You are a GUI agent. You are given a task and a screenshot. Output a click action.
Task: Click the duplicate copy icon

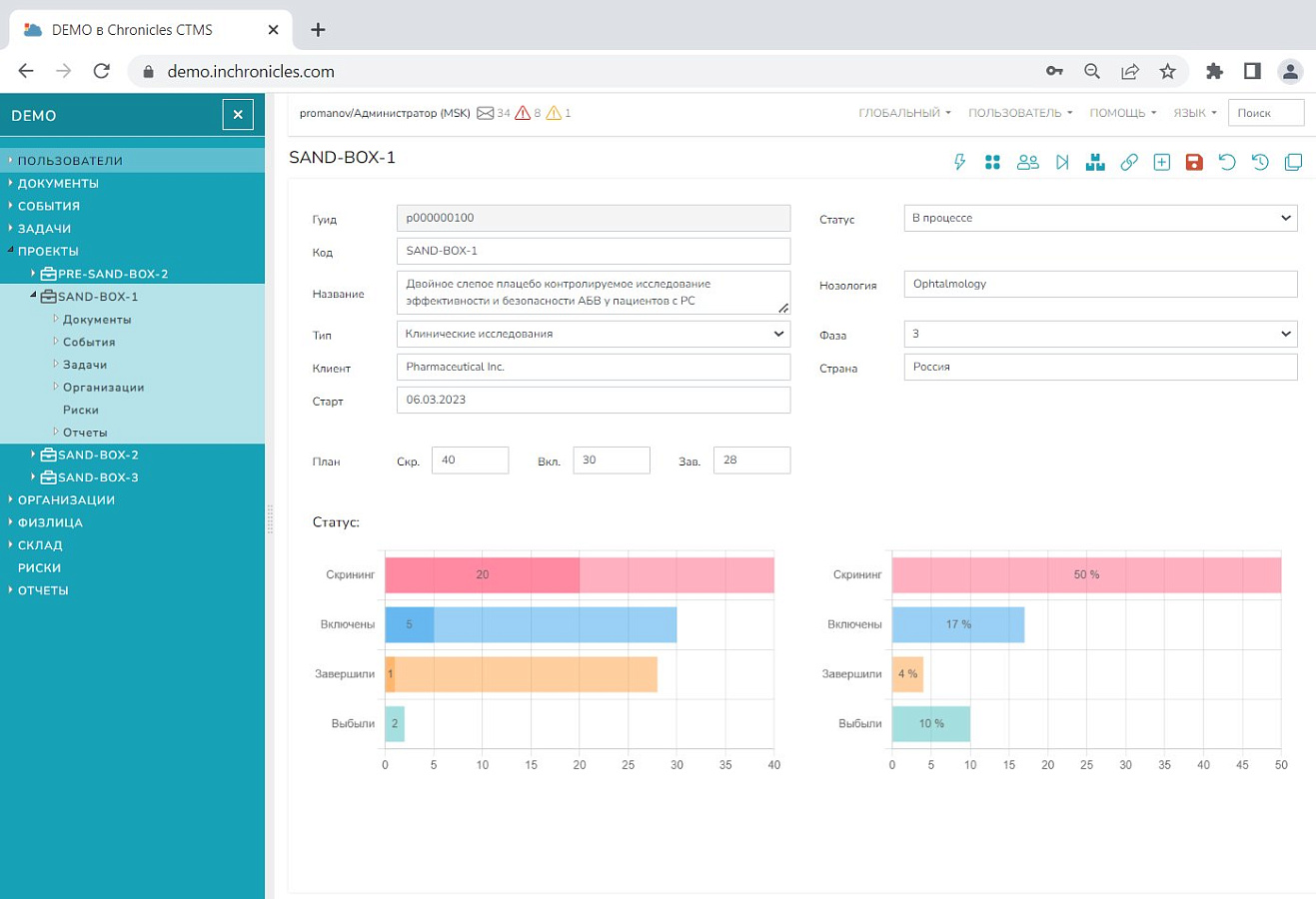point(1293,162)
